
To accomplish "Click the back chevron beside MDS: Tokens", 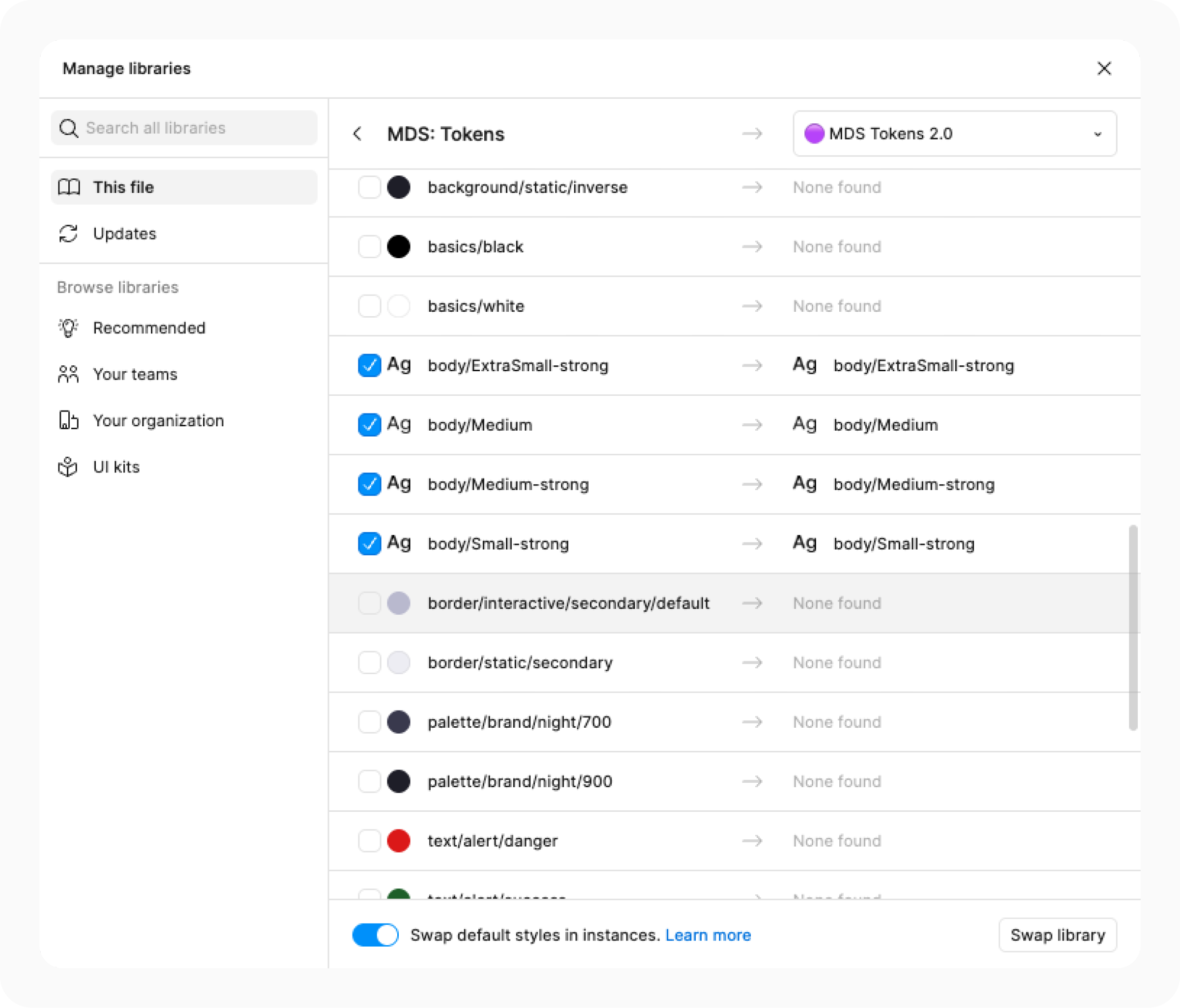I will click(x=357, y=134).
